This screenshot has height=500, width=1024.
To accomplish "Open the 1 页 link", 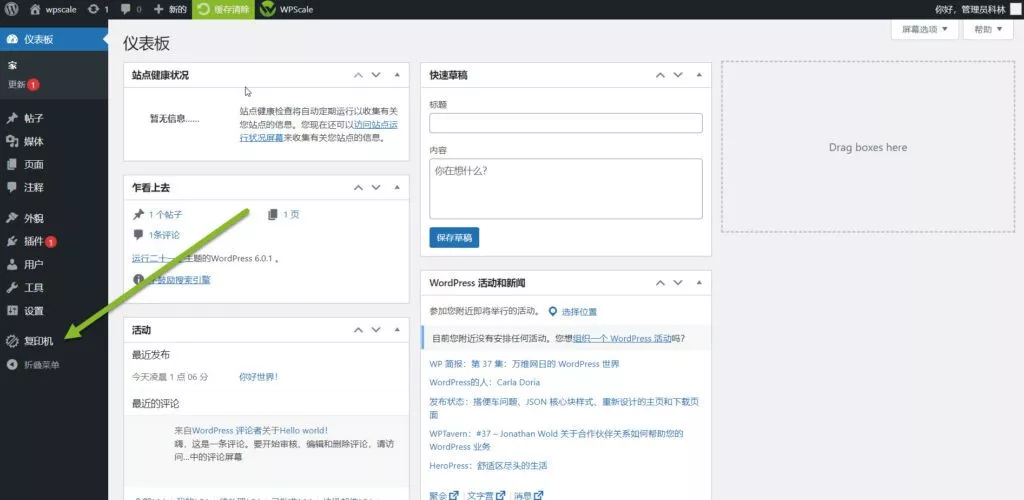I will 291,214.
